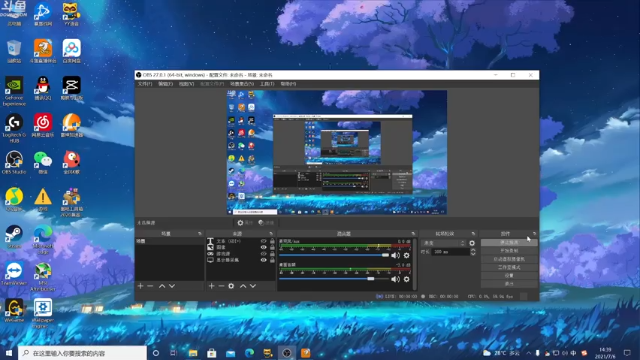Click start recording button in Controls
Image resolution: width=640 pixels, height=360 pixels.
pyautogui.click(x=509, y=251)
